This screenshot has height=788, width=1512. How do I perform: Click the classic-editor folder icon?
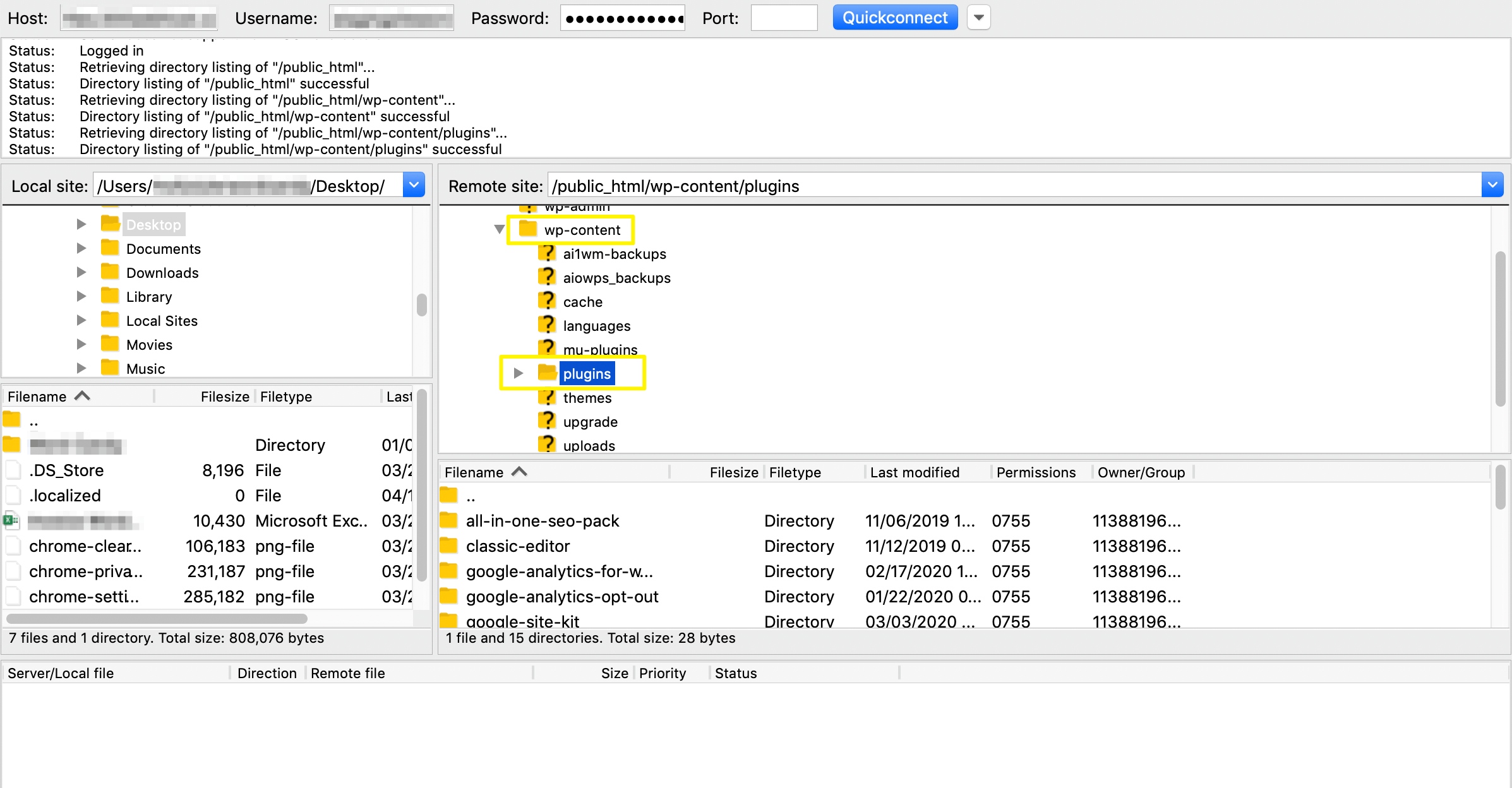[448, 546]
